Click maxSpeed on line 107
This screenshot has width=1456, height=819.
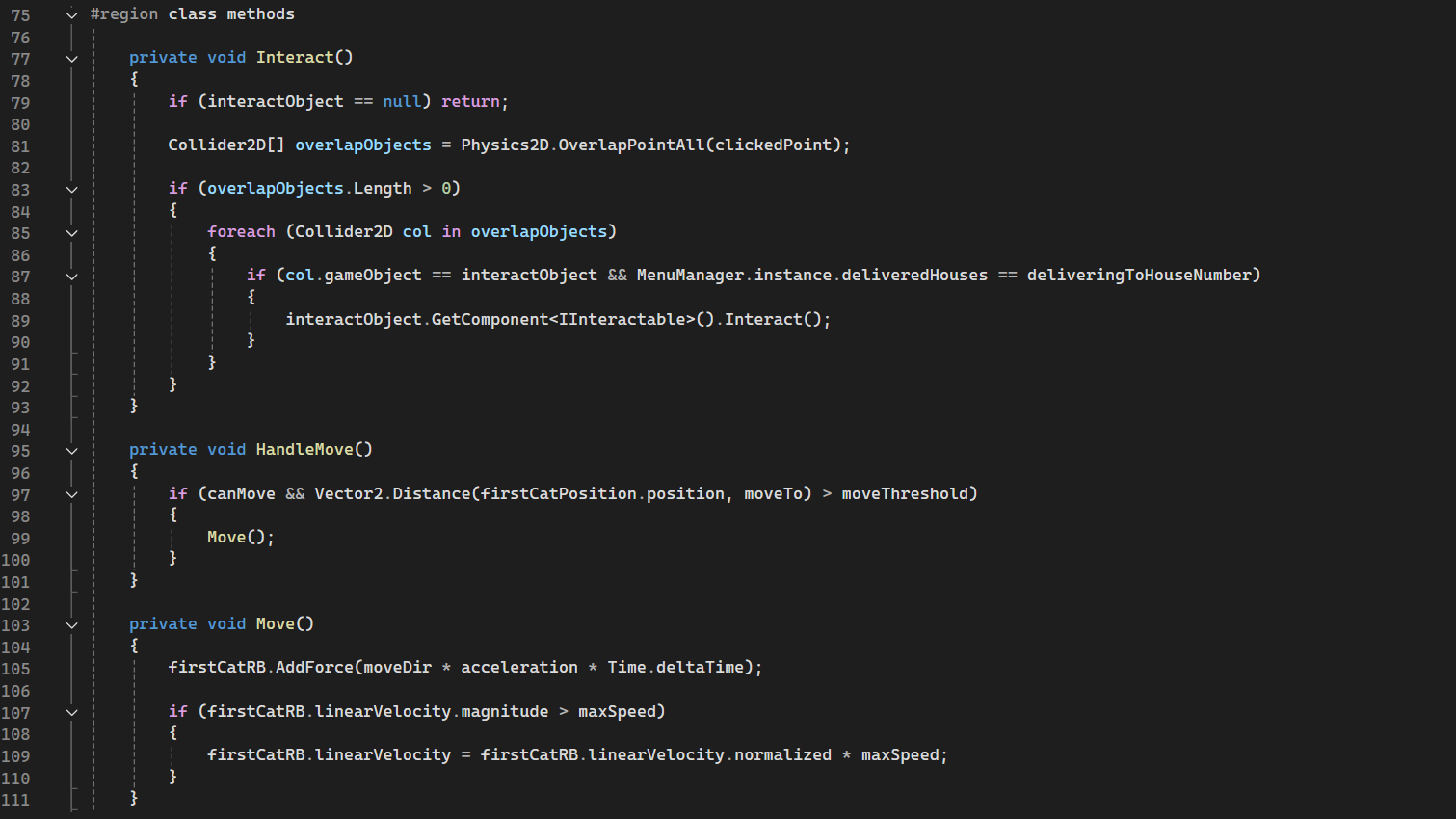[617, 712]
